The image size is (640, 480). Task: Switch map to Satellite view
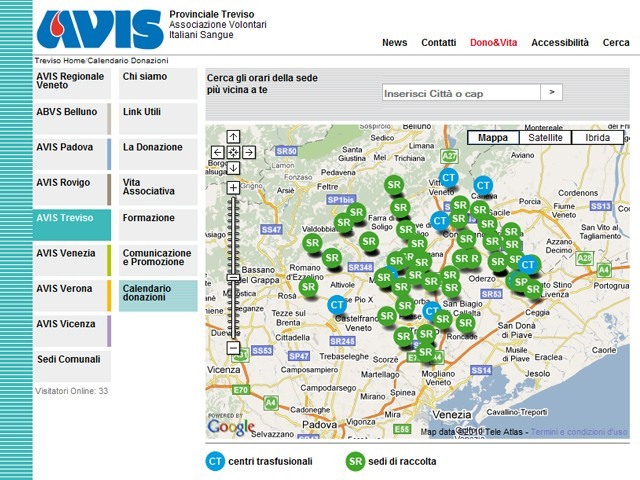pyautogui.click(x=545, y=138)
